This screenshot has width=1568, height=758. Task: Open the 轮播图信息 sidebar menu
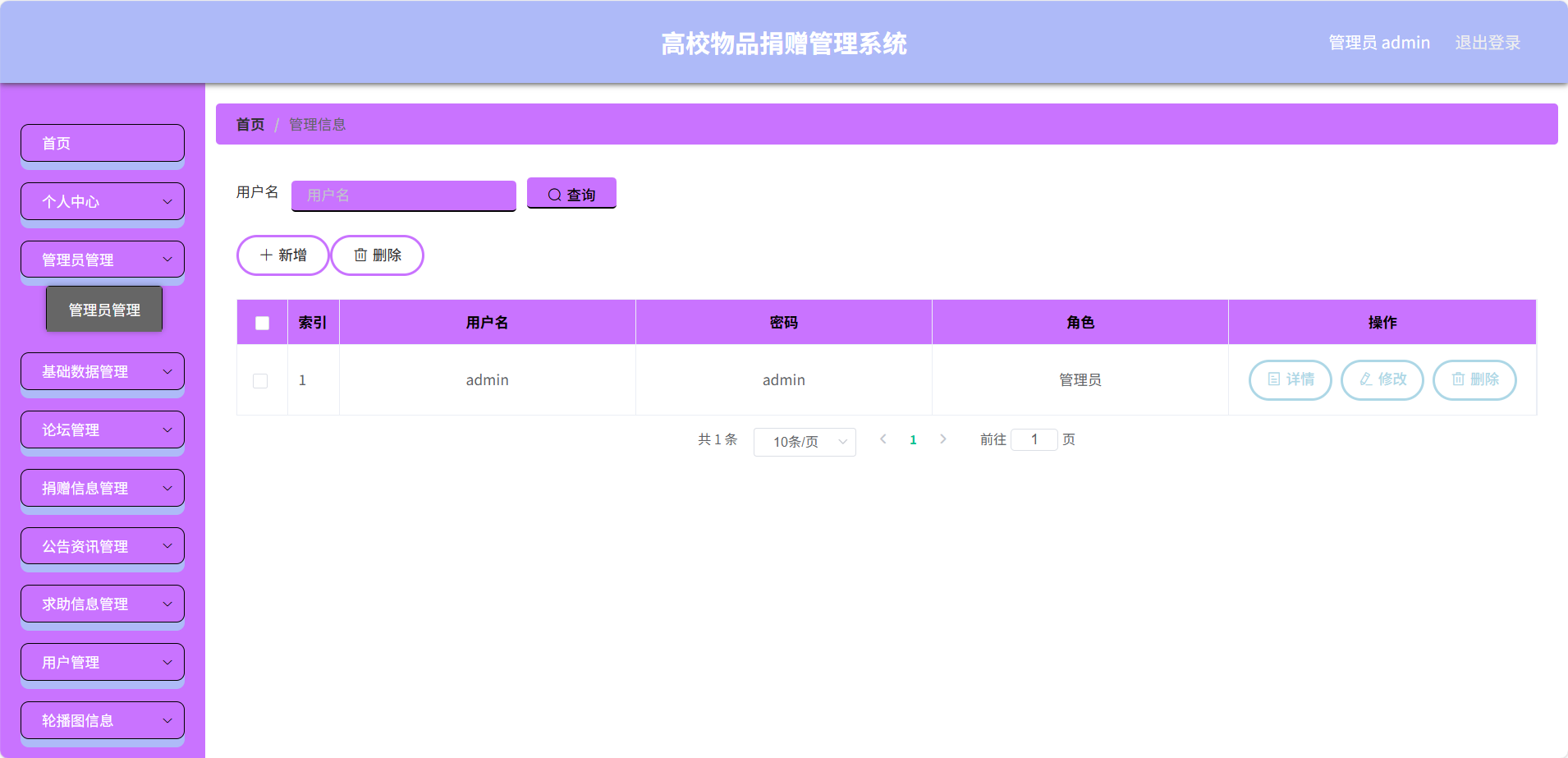[x=103, y=720]
